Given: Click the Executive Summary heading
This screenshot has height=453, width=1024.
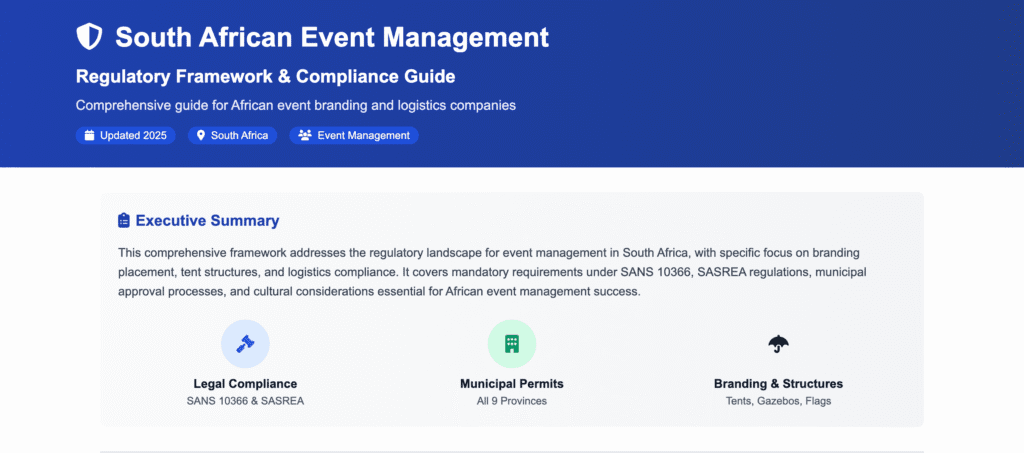Looking at the screenshot, I should tap(207, 221).
